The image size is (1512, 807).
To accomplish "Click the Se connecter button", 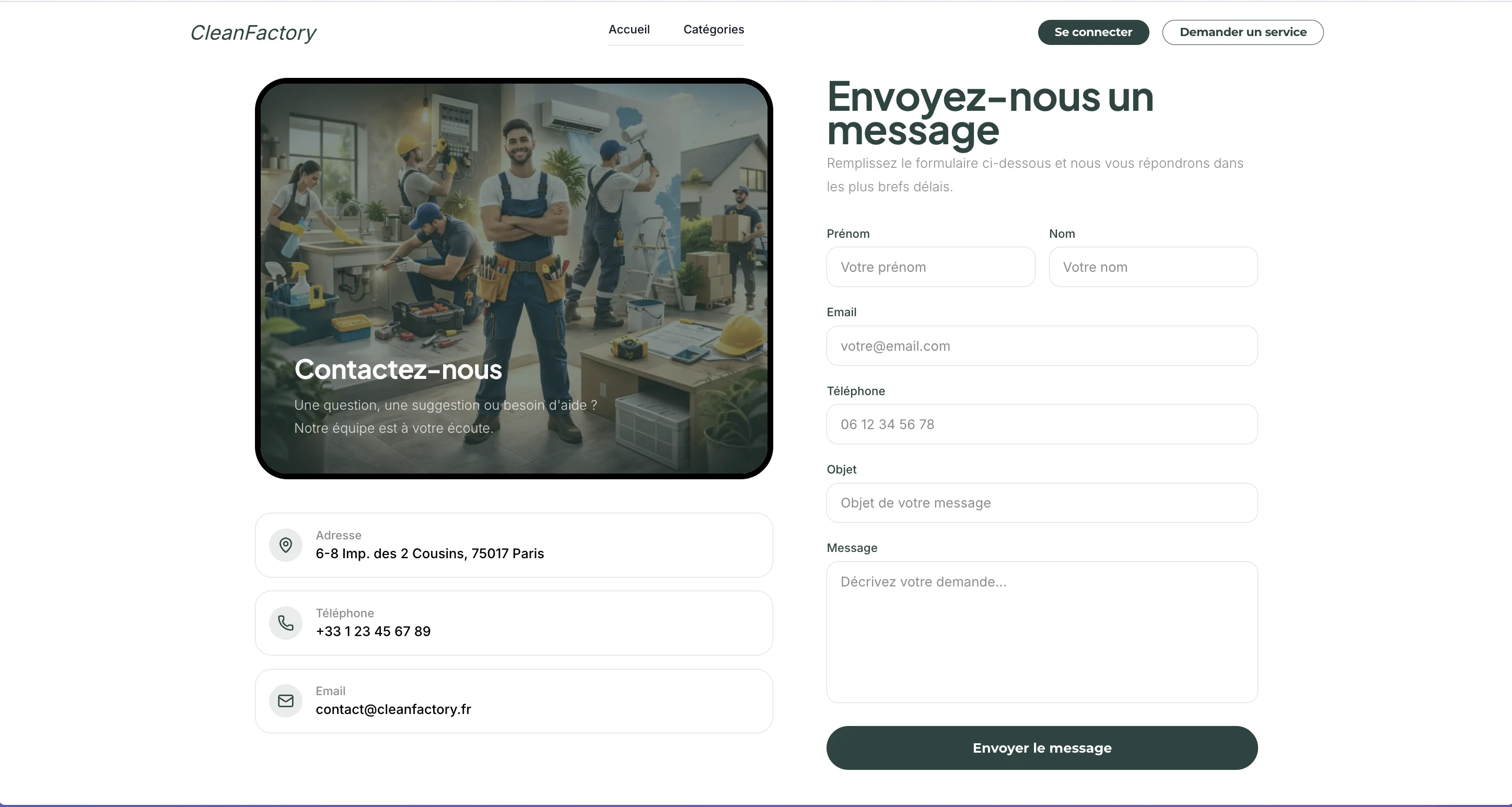I will (1093, 32).
